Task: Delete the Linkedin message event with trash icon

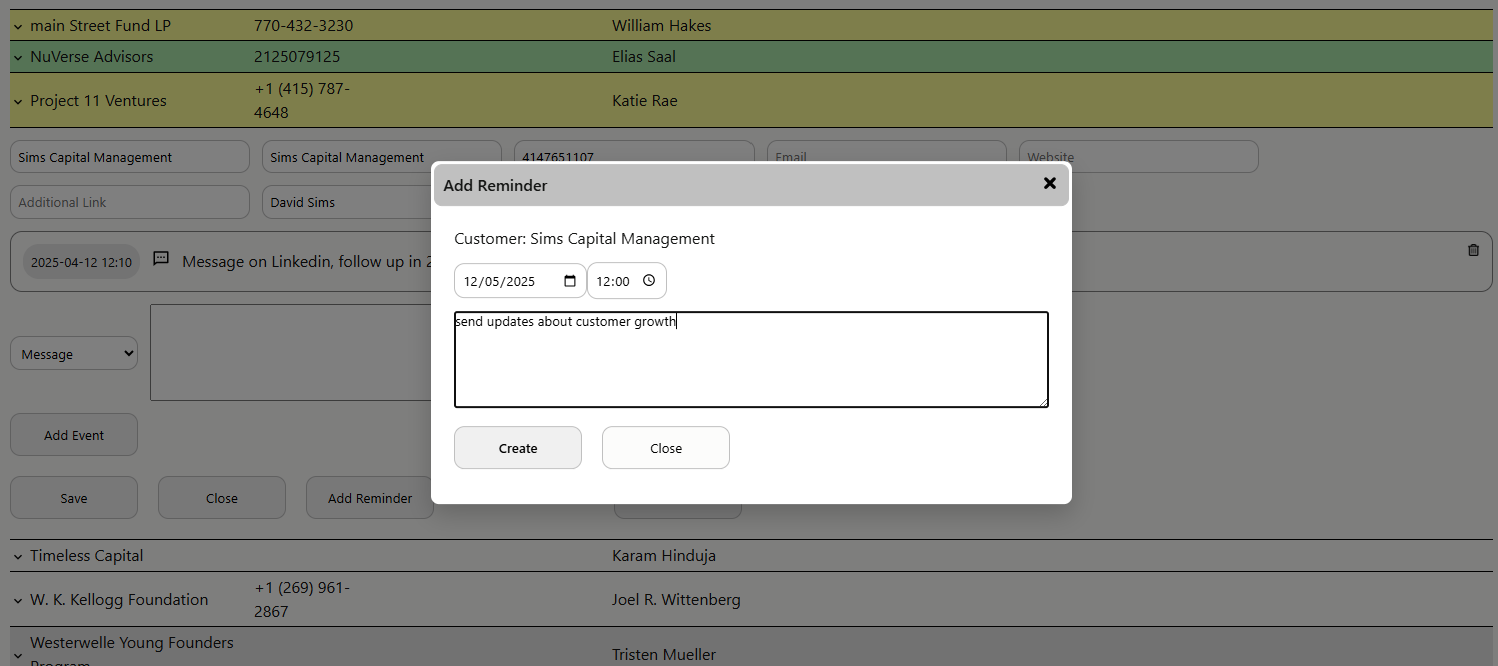Action: click(1473, 250)
